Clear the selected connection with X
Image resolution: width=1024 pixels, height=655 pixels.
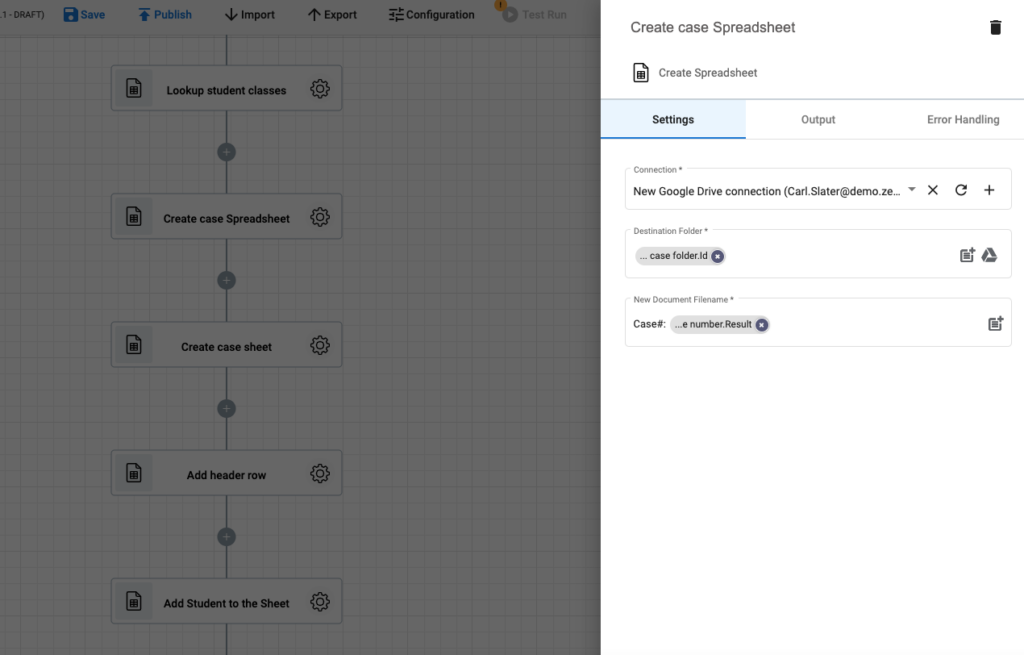pos(933,190)
